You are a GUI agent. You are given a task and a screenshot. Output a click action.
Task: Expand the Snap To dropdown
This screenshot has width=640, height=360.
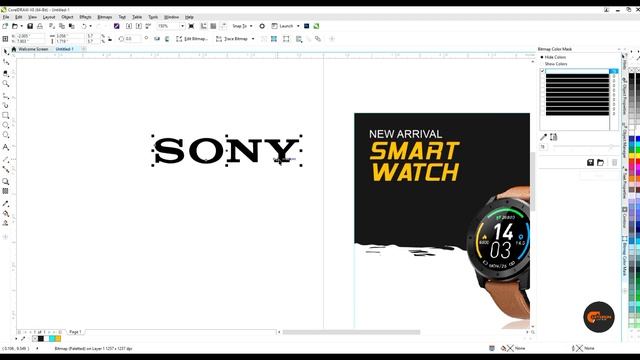click(x=251, y=26)
